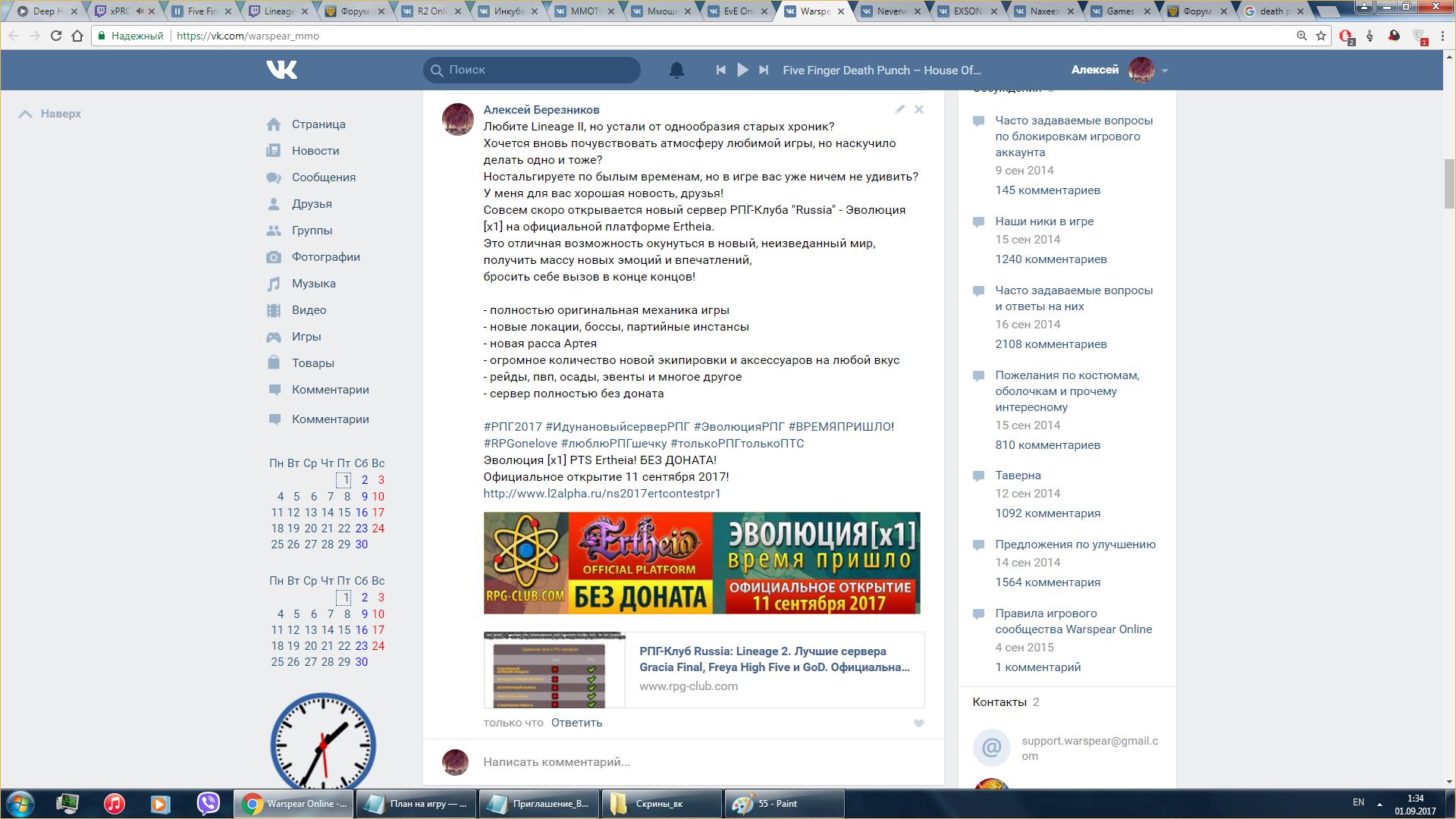Click the Товары bag icon
The image size is (1456, 819).
click(274, 362)
